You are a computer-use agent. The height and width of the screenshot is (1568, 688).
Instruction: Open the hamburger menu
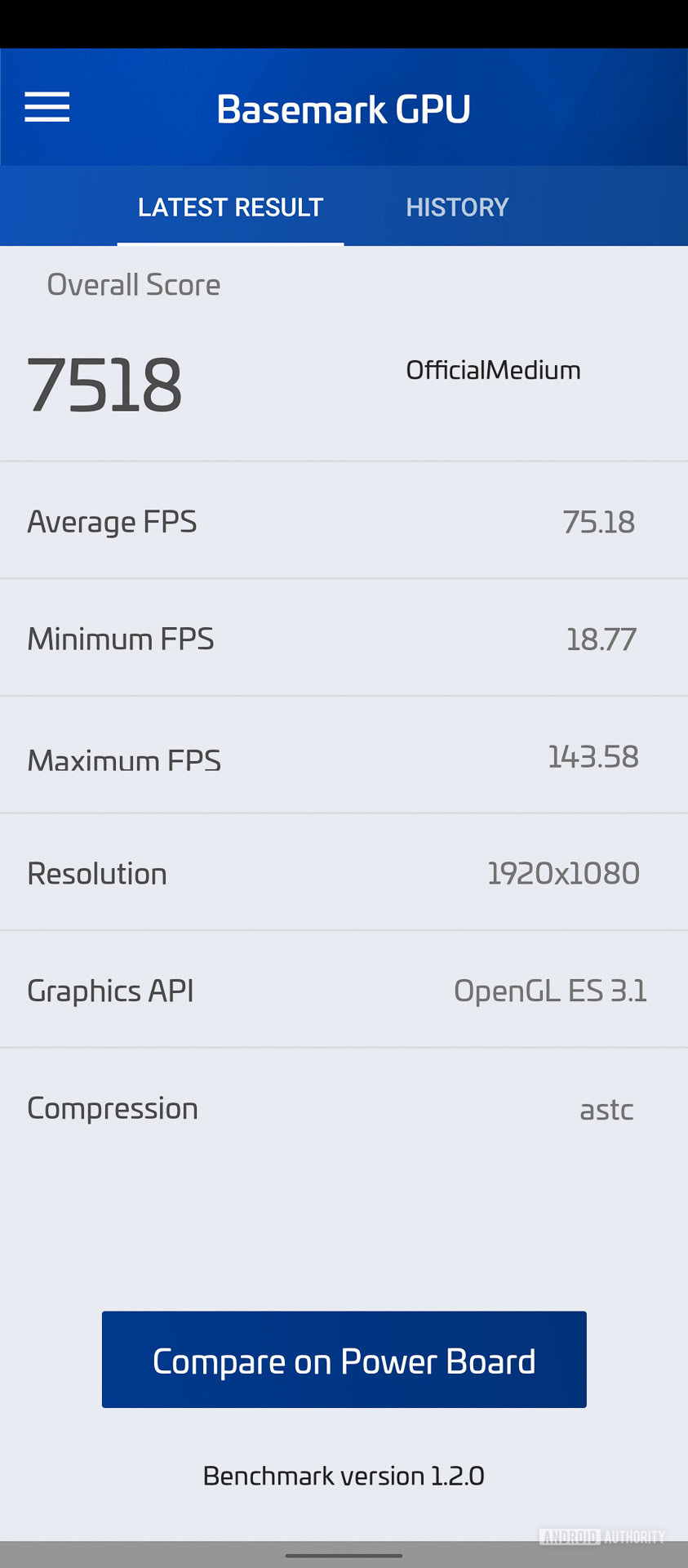[x=47, y=108]
